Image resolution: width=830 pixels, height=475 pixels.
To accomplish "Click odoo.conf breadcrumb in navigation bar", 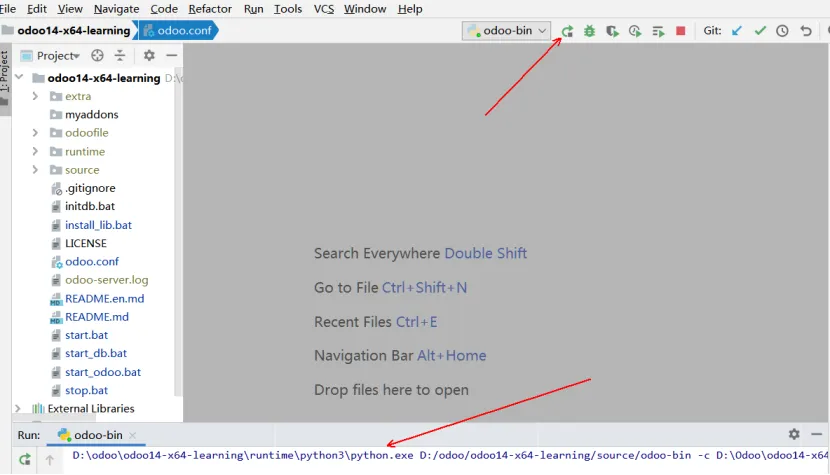I will coord(178,31).
